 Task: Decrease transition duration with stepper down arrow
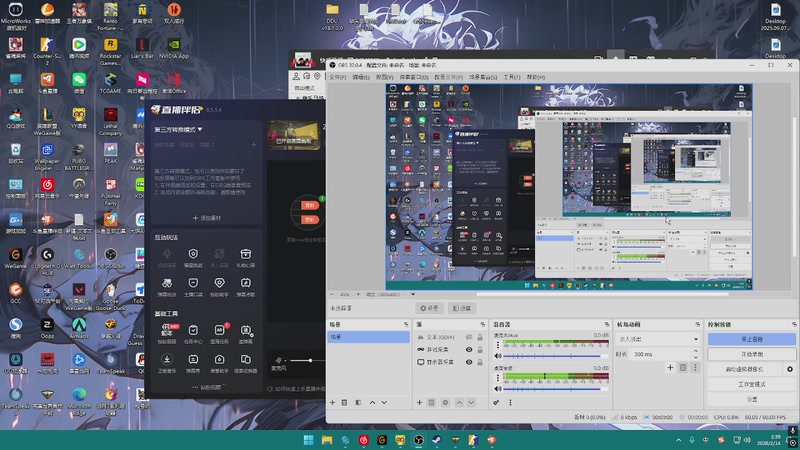695,357
